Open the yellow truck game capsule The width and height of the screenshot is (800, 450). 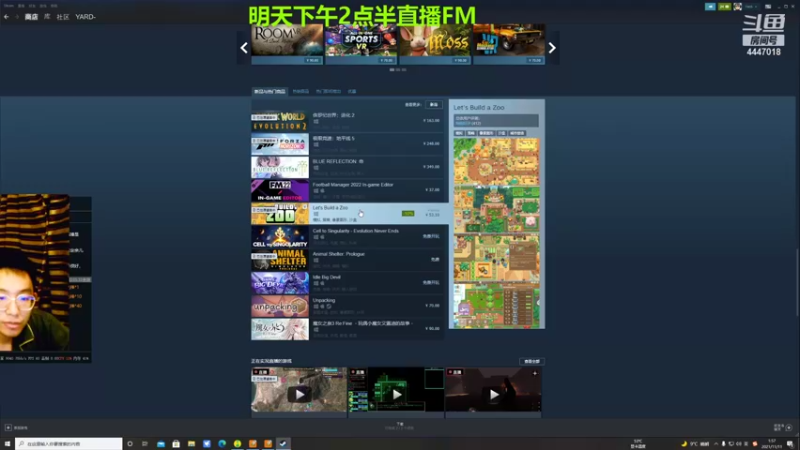(509, 44)
